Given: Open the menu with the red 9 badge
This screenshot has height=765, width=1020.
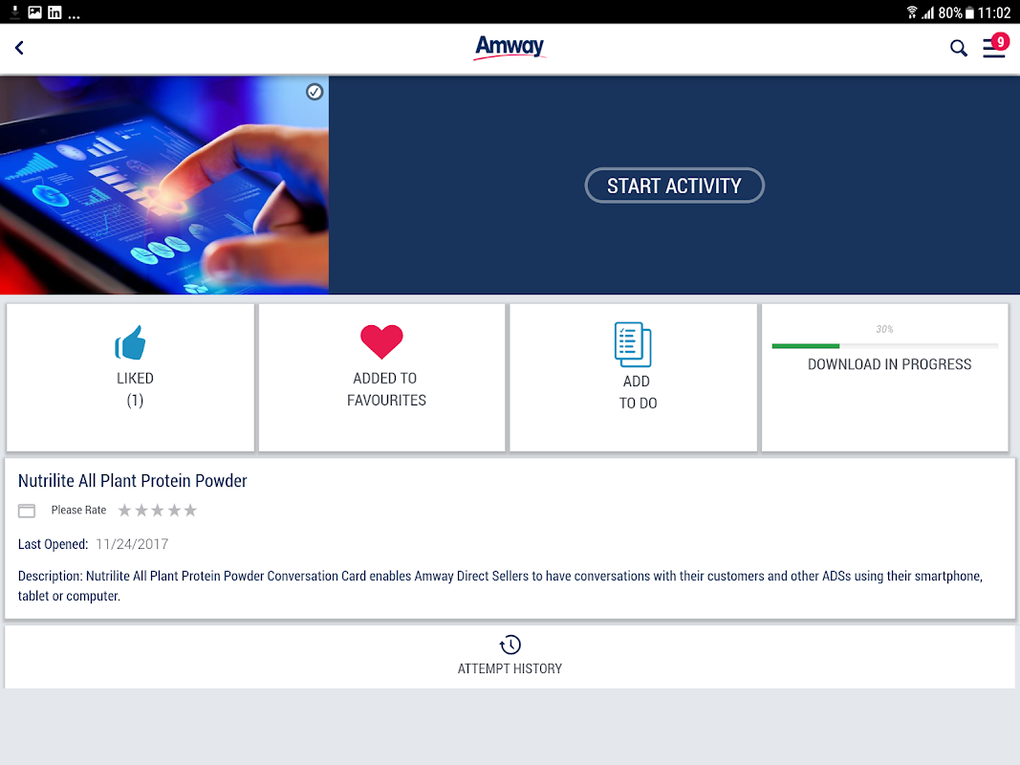Looking at the screenshot, I should 993,47.
